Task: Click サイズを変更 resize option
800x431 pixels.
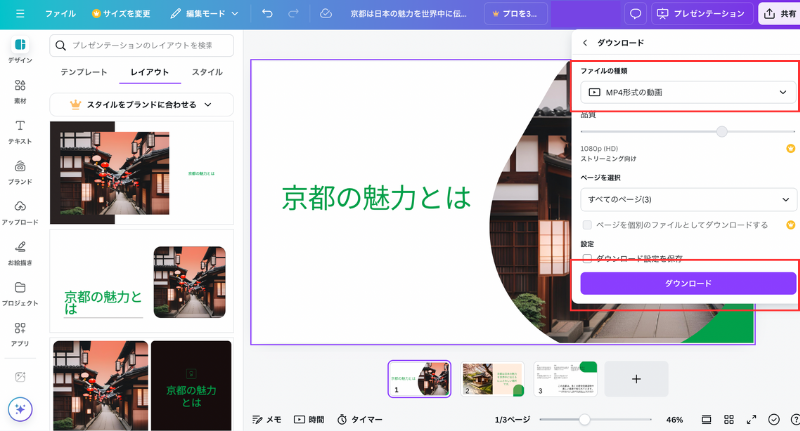Action: pos(121,14)
